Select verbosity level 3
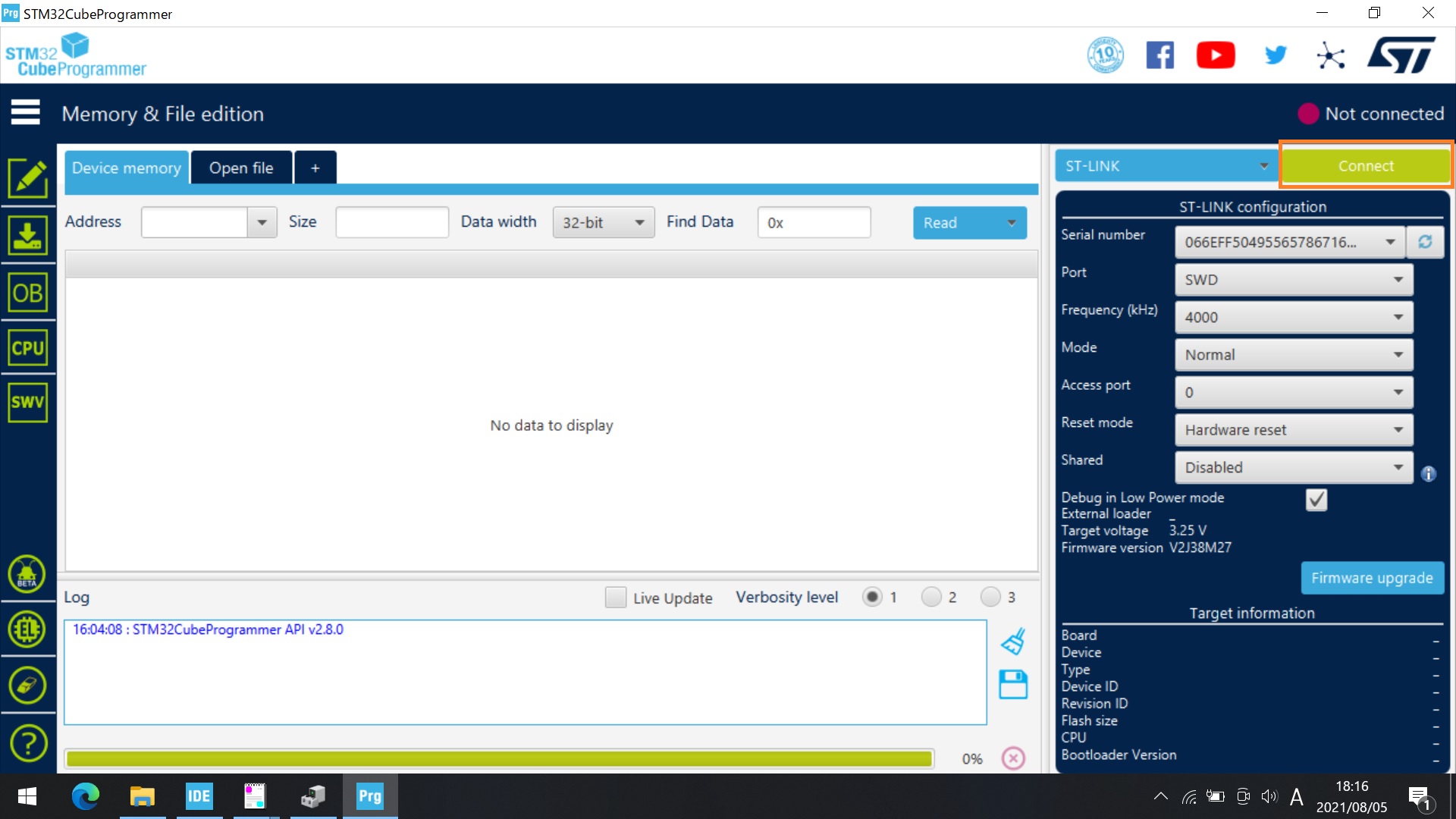The width and height of the screenshot is (1456, 819). (990, 598)
